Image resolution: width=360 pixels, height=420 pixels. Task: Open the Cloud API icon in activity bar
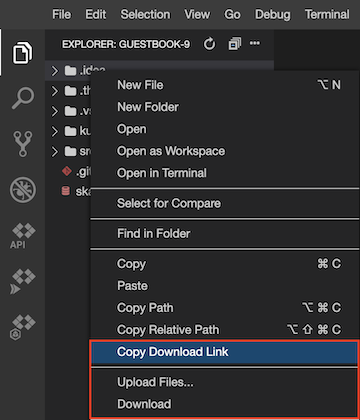pyautogui.click(x=23, y=236)
